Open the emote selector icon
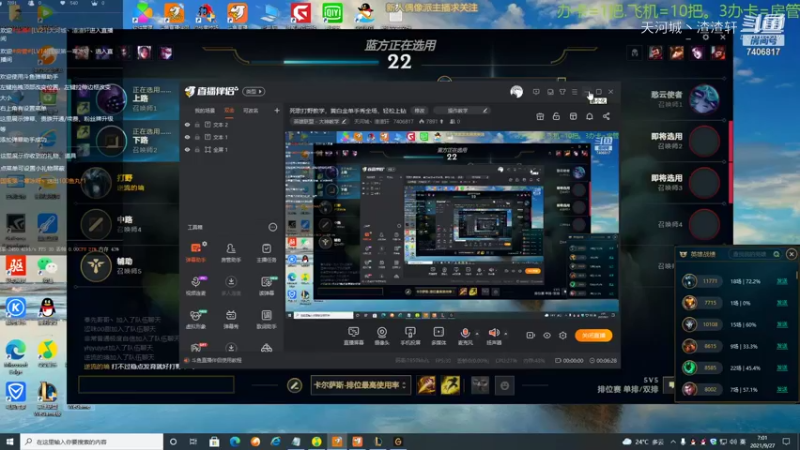 [505, 385]
